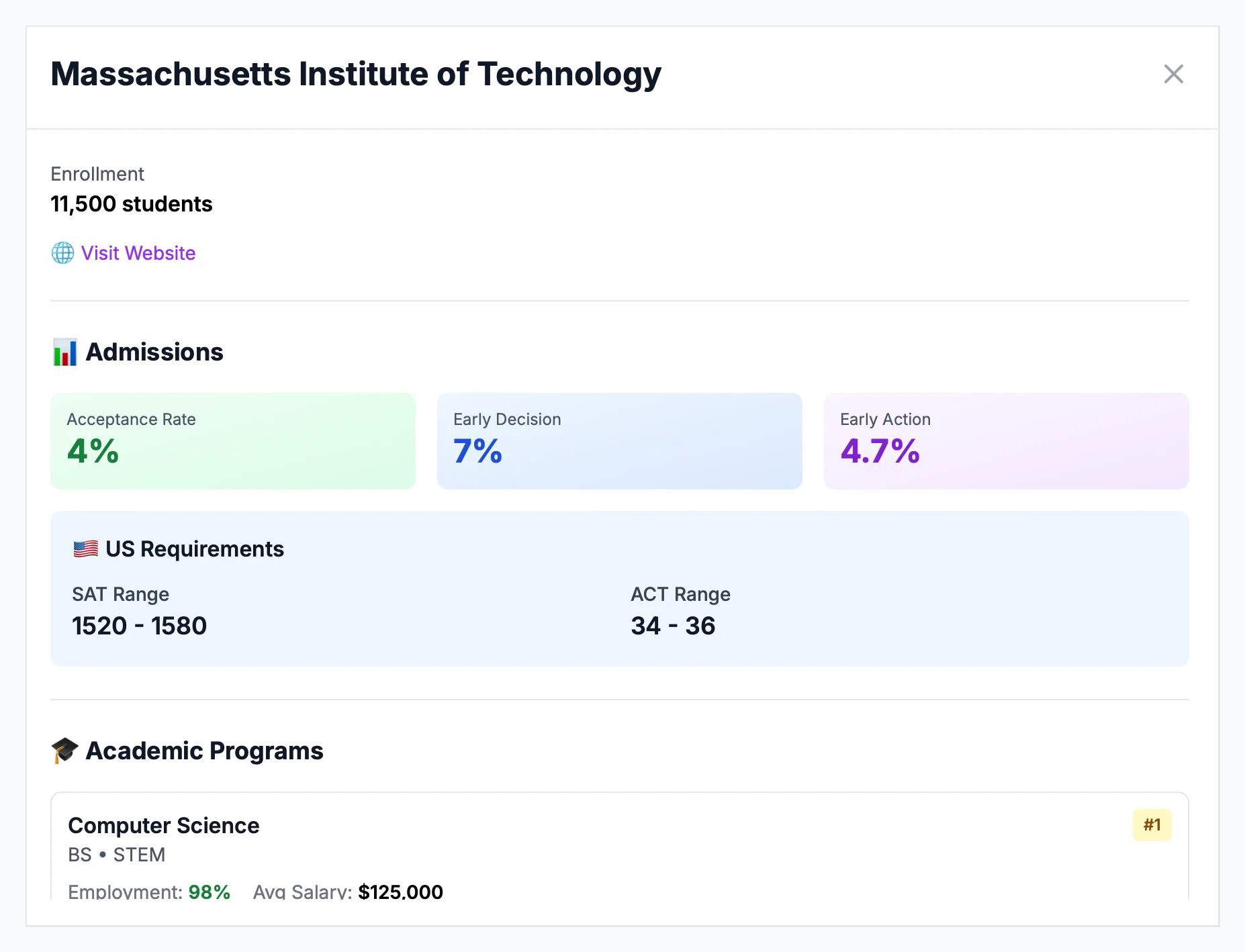Viewport: 1245px width, 952px height.
Task: Close the Massachusetts Institute of Technology dialog
Action: point(1173,74)
